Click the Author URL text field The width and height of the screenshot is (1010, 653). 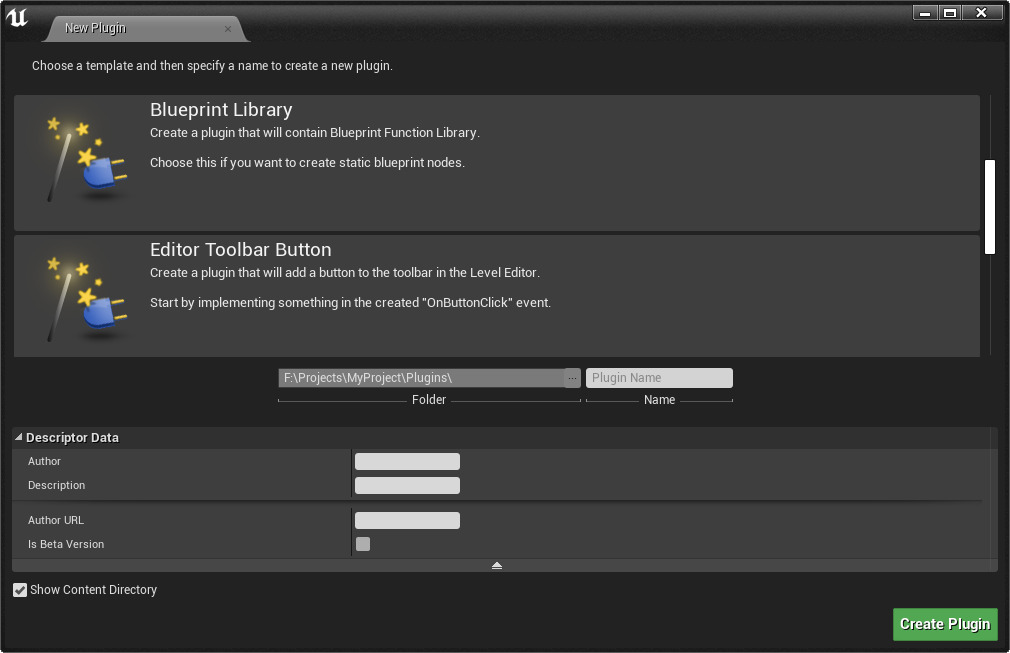pos(407,520)
